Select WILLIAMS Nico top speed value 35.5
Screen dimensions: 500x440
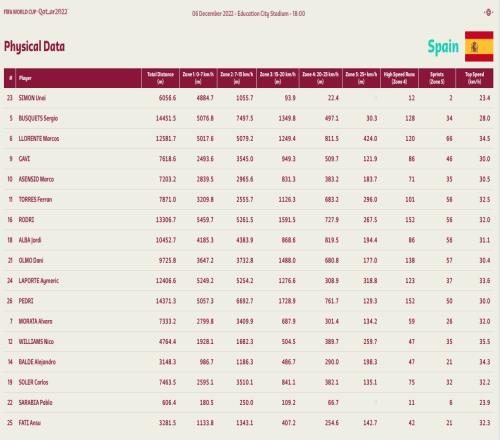tap(485, 342)
